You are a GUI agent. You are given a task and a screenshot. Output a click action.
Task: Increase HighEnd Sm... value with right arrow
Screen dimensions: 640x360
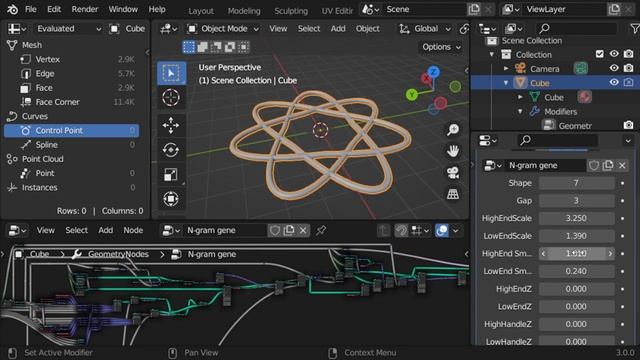click(x=610, y=253)
